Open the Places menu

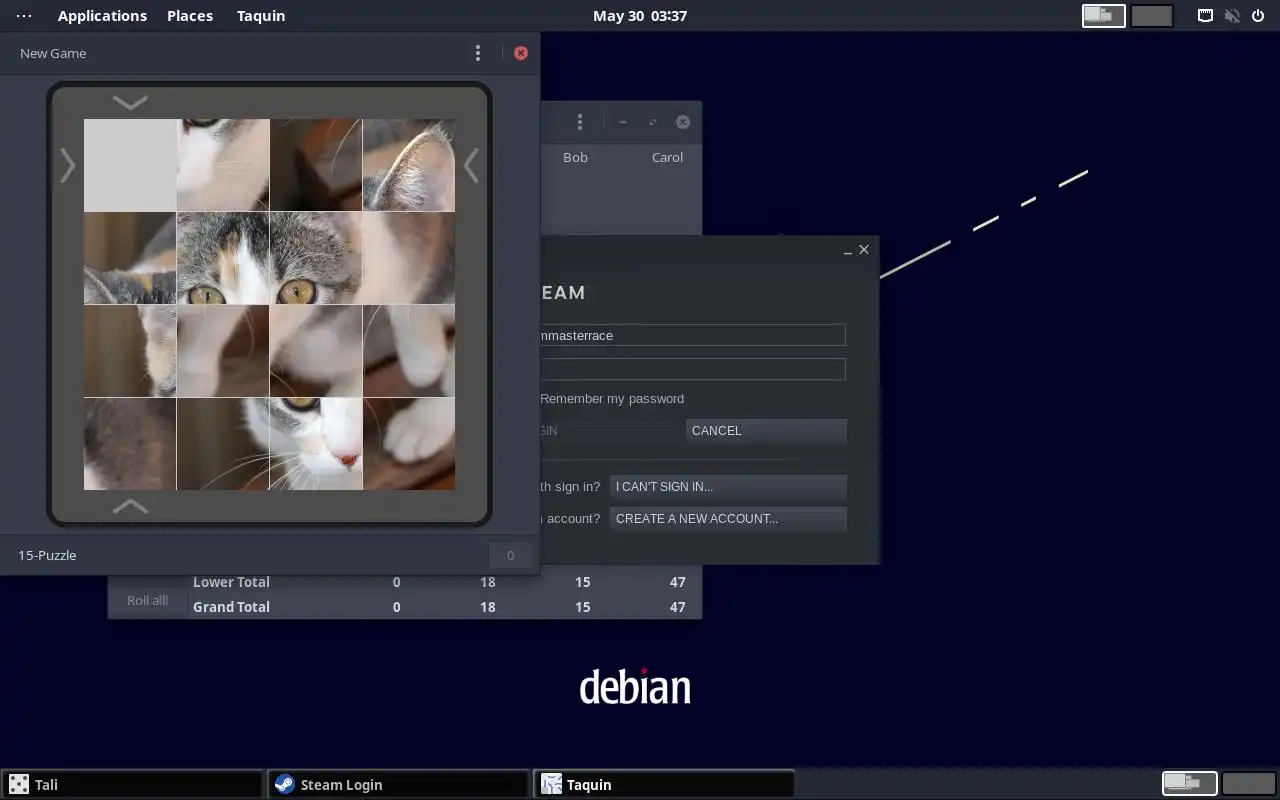tap(190, 15)
